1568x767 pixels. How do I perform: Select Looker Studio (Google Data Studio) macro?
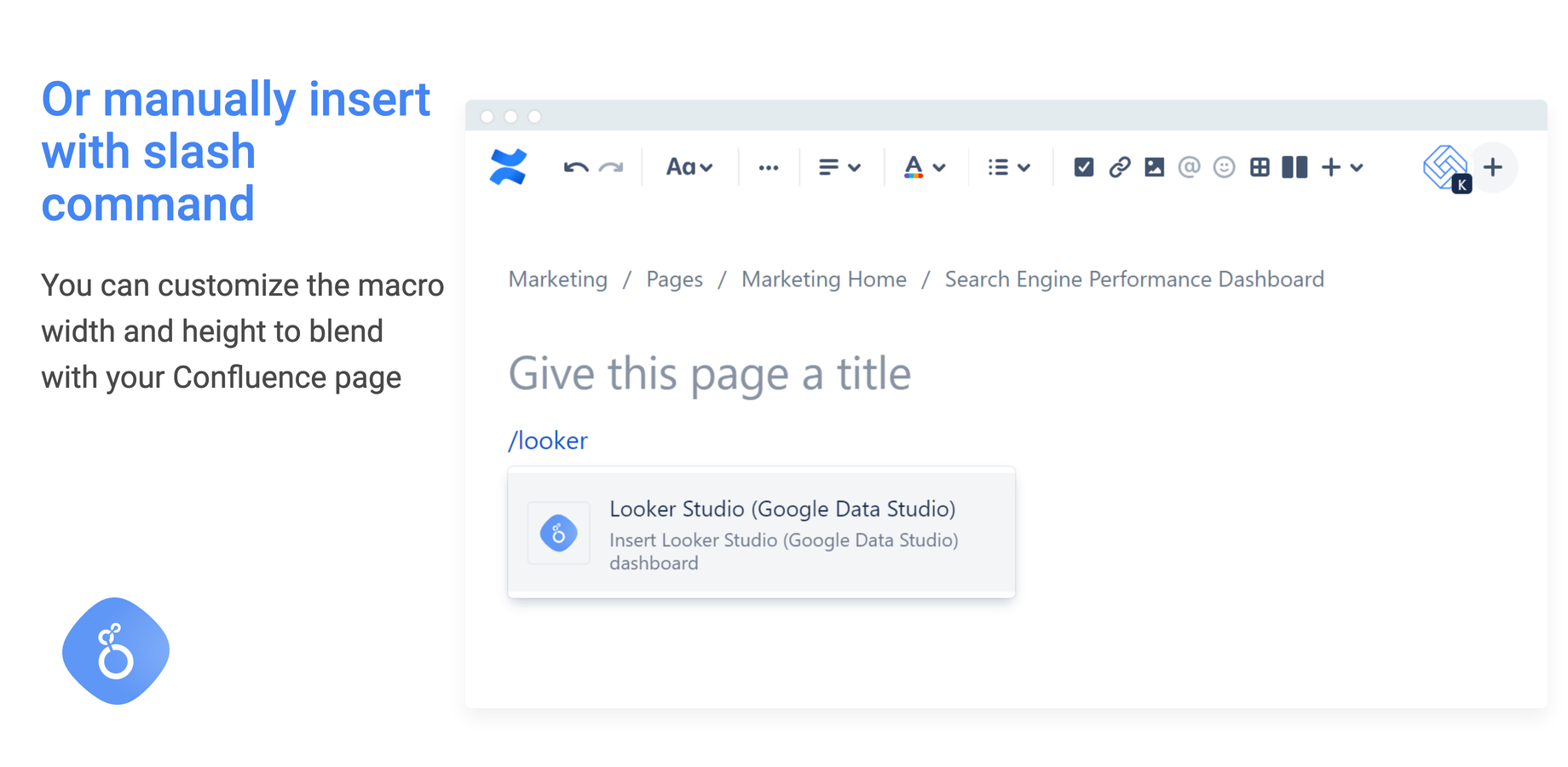click(x=761, y=533)
